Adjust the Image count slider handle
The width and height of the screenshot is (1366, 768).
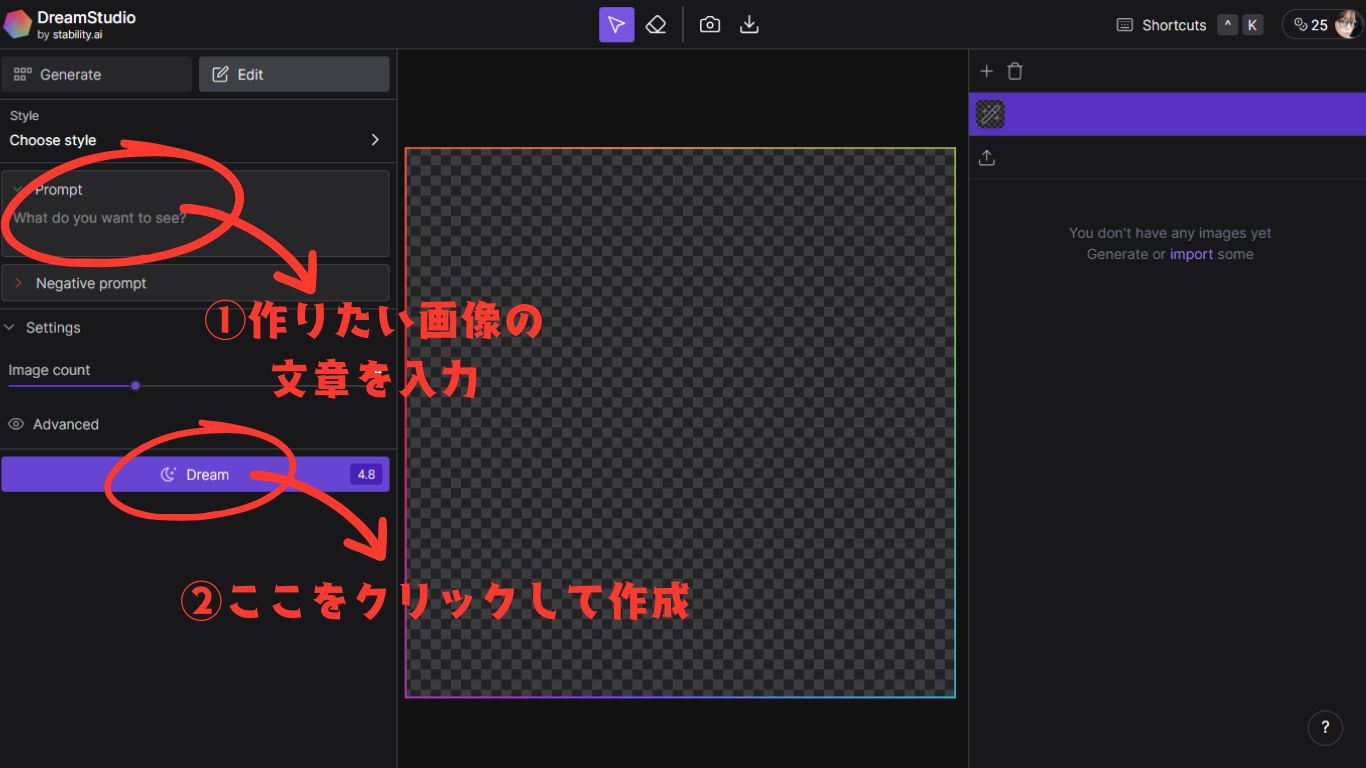click(x=135, y=386)
